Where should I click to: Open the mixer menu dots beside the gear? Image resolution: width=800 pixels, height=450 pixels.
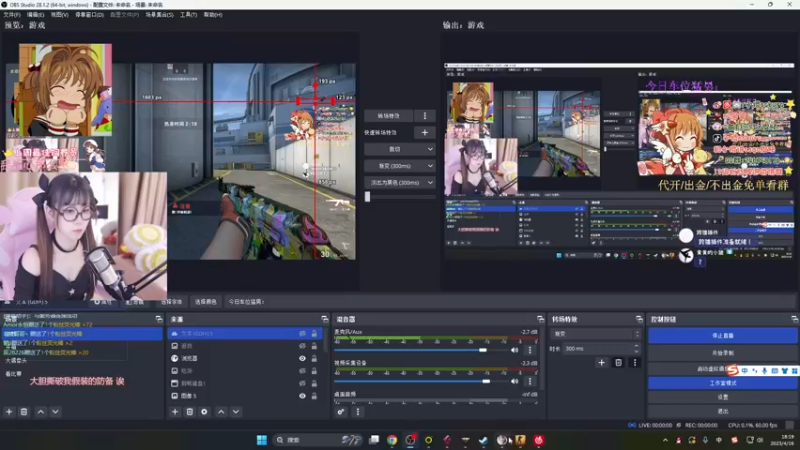pos(358,412)
